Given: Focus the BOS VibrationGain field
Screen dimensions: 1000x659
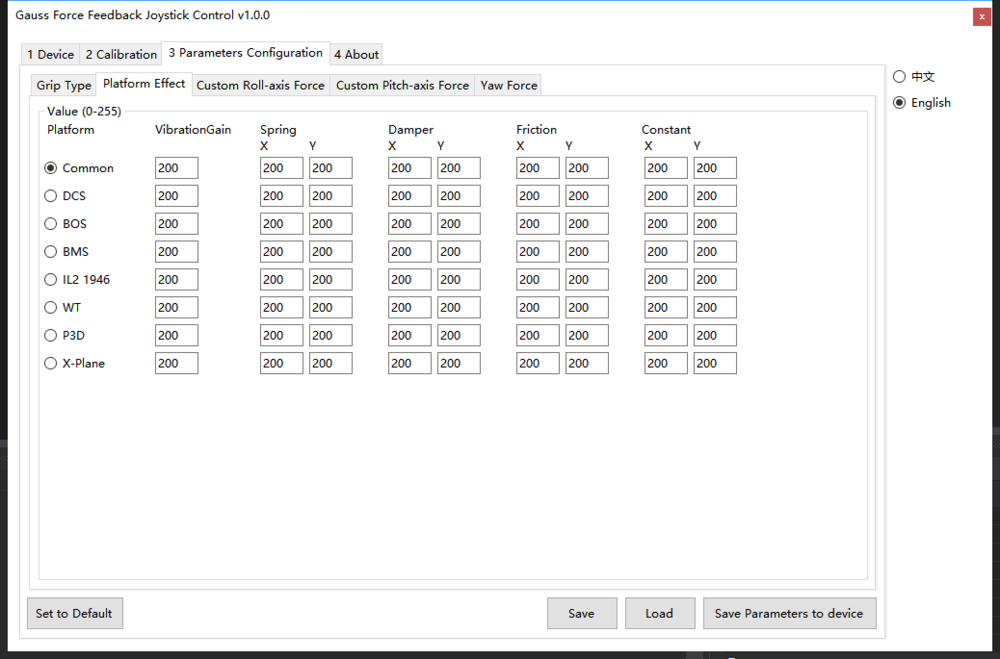Looking at the screenshot, I should tap(177, 224).
